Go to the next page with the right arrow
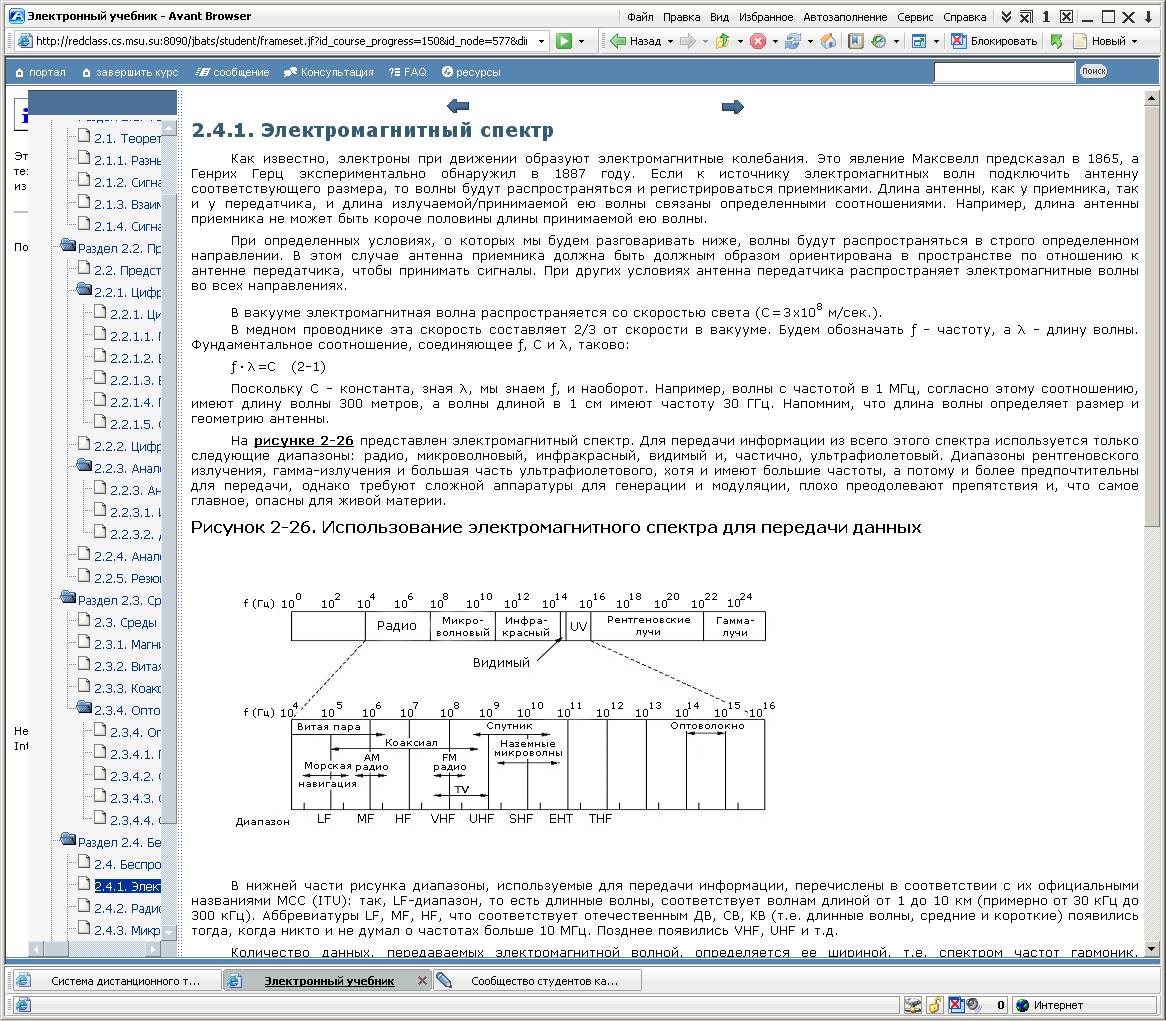This screenshot has width=1166, height=1021. coord(732,106)
